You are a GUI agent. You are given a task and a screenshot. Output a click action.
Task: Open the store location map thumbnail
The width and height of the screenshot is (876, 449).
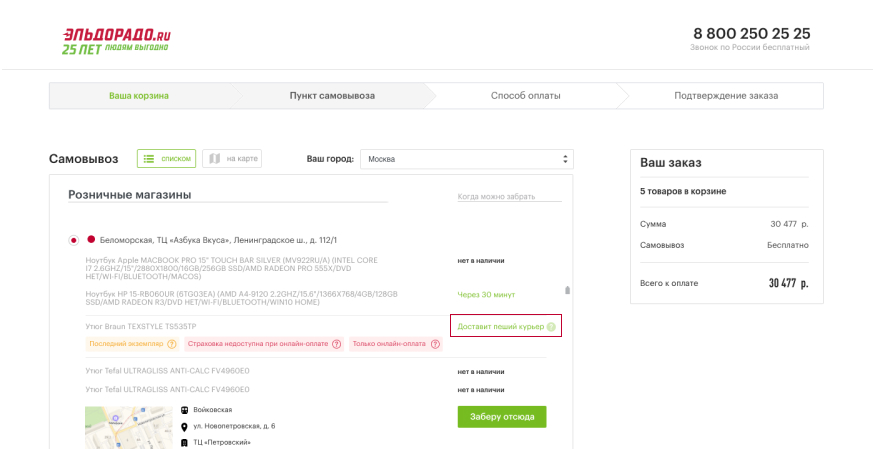(x=128, y=427)
